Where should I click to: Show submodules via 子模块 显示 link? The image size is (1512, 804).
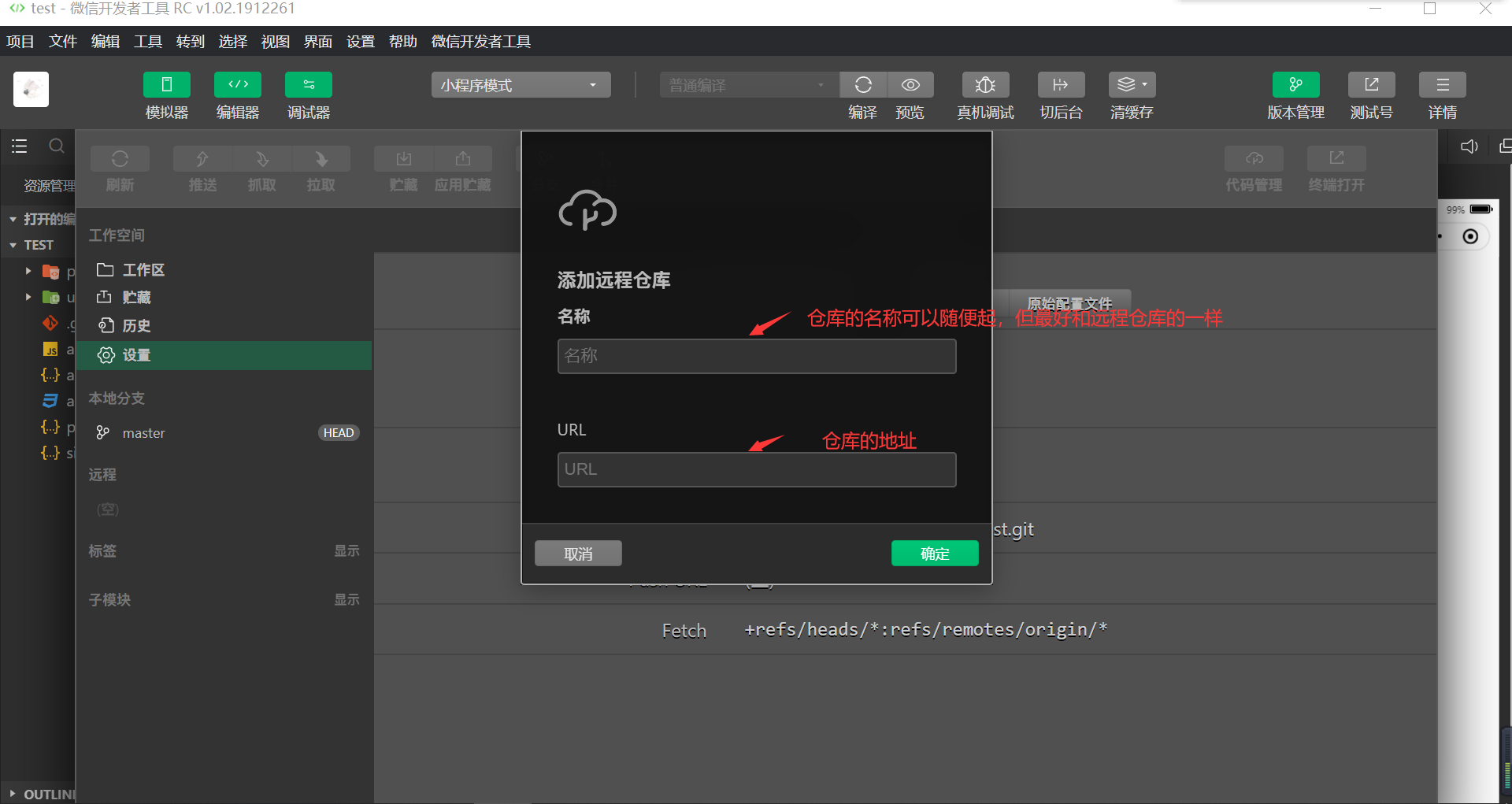(x=346, y=599)
